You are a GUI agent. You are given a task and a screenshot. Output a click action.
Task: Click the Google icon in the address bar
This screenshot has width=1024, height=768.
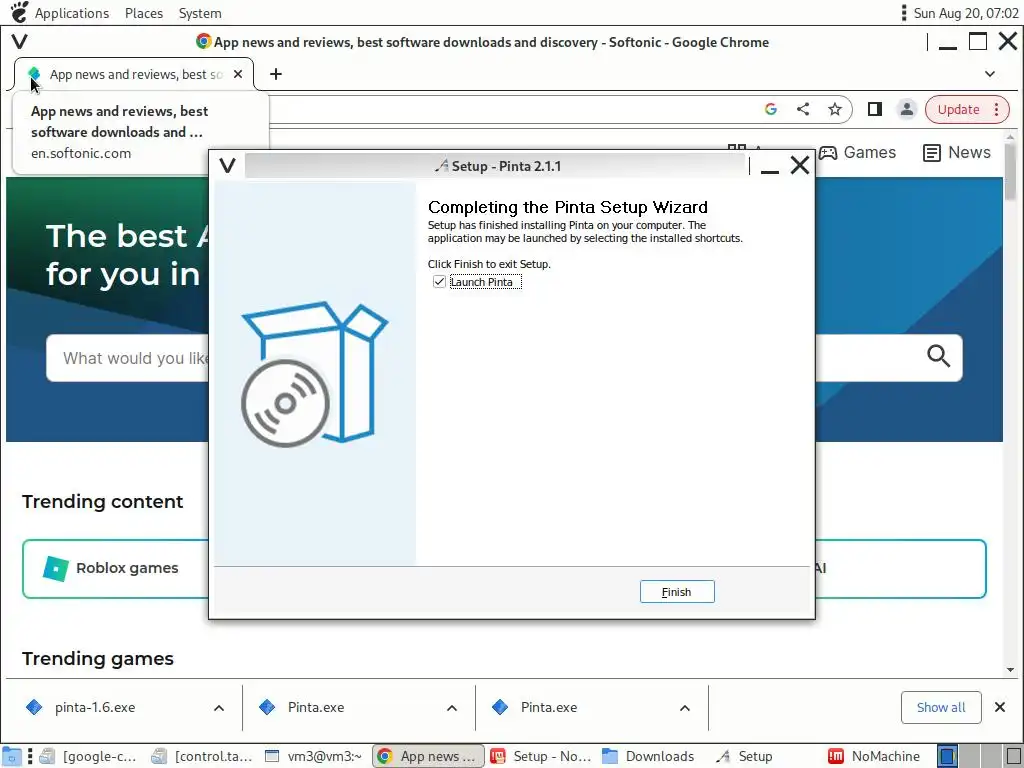click(x=771, y=109)
